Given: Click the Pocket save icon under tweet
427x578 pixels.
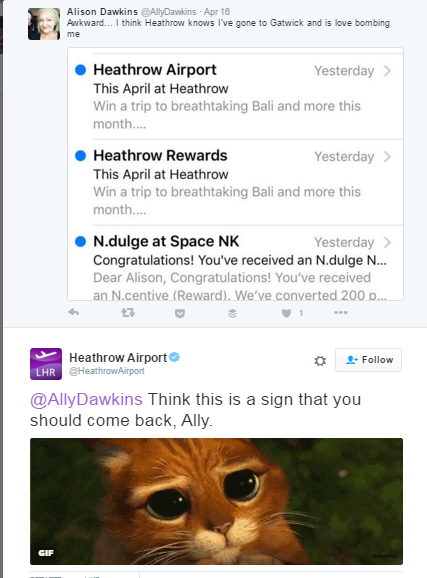Looking at the screenshot, I should point(180,313).
